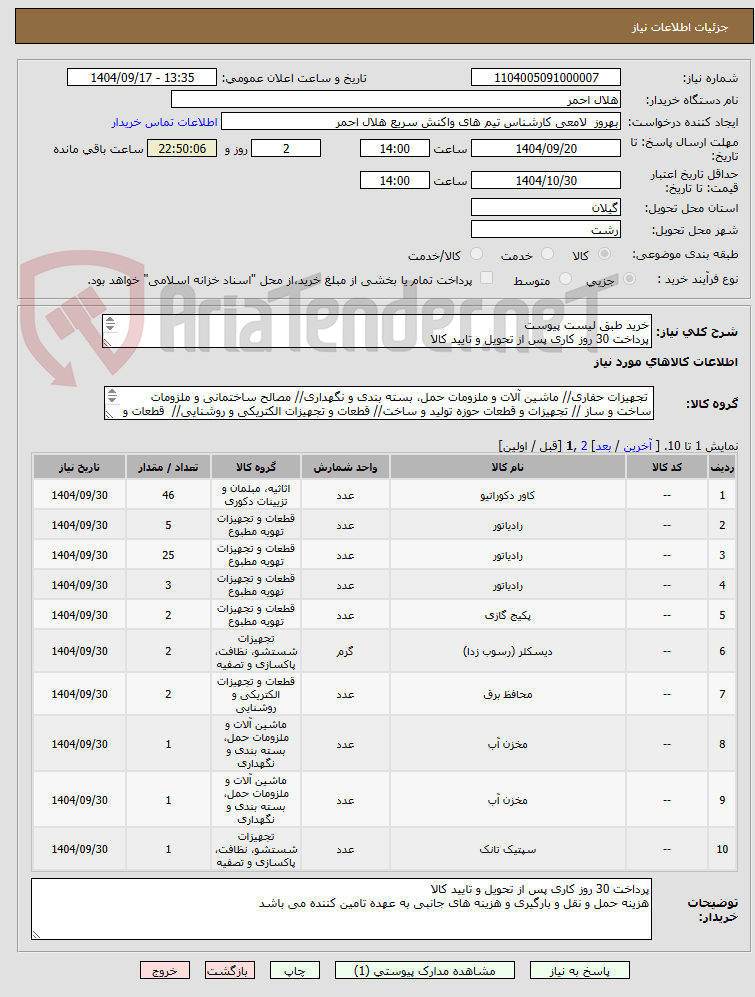Image resolution: width=755 pixels, height=997 pixels.
Task: Click the چاپ print button
Action: coord(294,970)
